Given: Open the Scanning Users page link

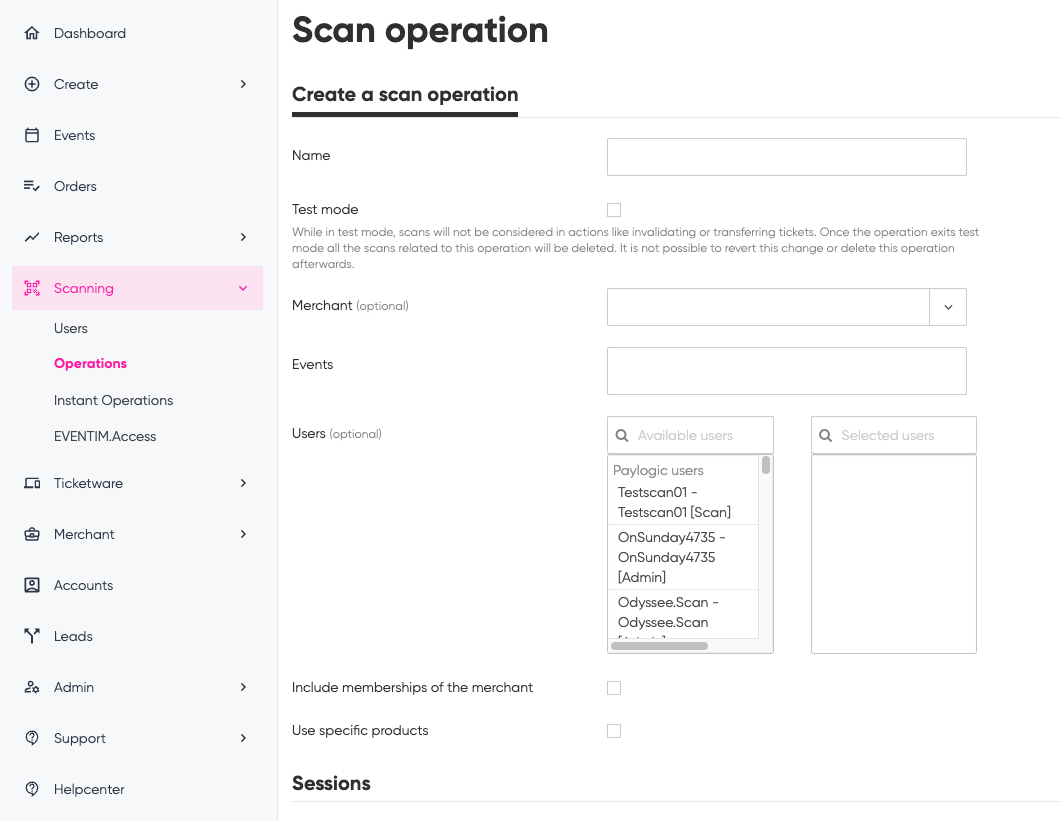Looking at the screenshot, I should (71, 328).
